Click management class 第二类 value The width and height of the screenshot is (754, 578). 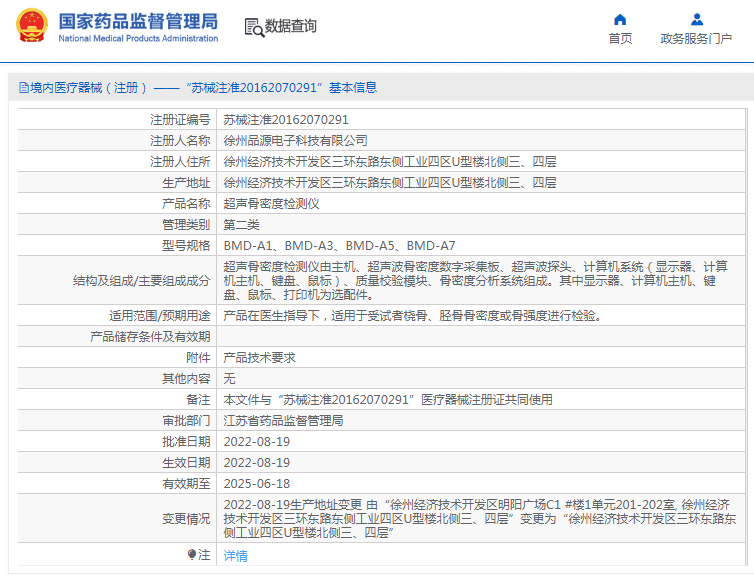coord(241,225)
